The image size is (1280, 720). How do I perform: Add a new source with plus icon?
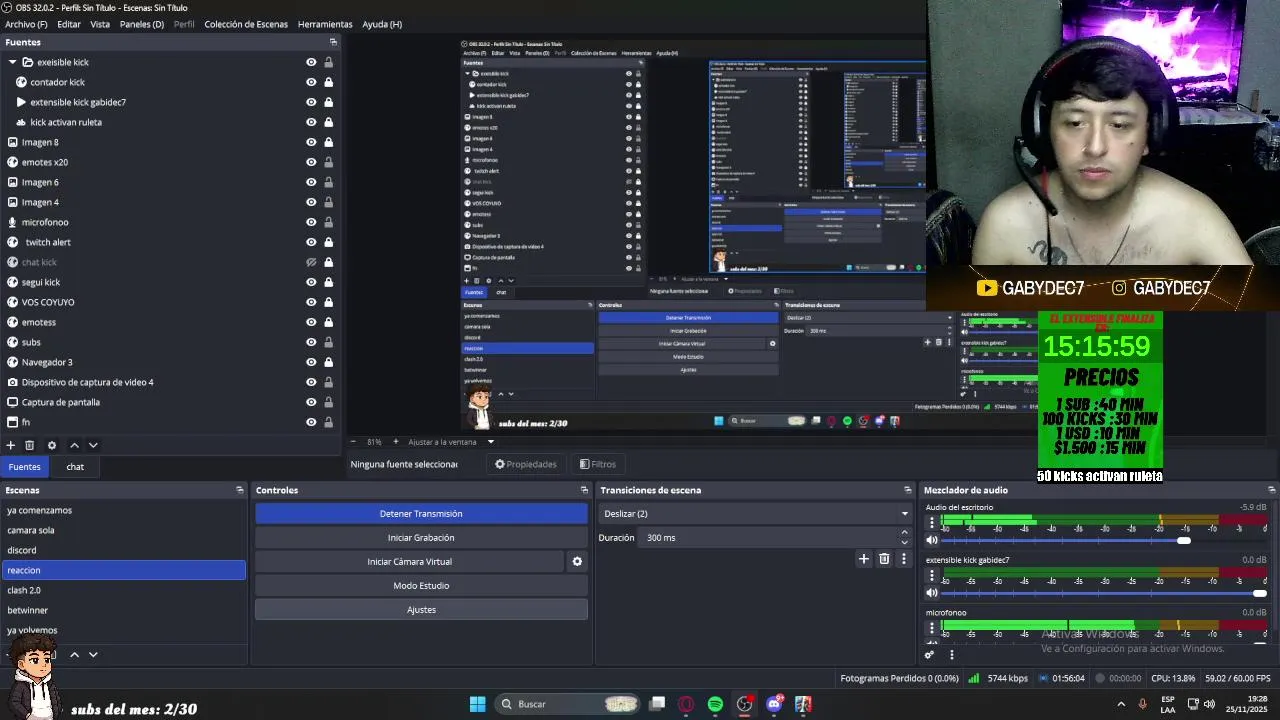11,445
